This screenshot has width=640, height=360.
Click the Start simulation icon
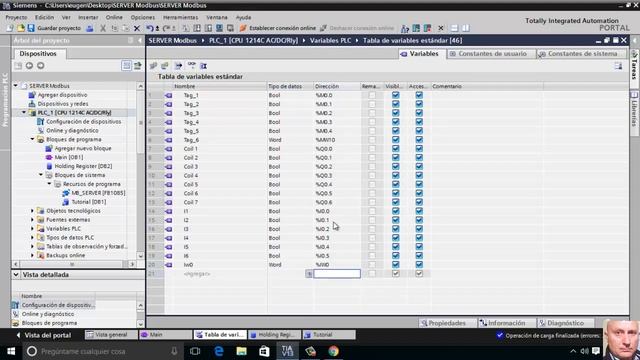click(x=219, y=28)
